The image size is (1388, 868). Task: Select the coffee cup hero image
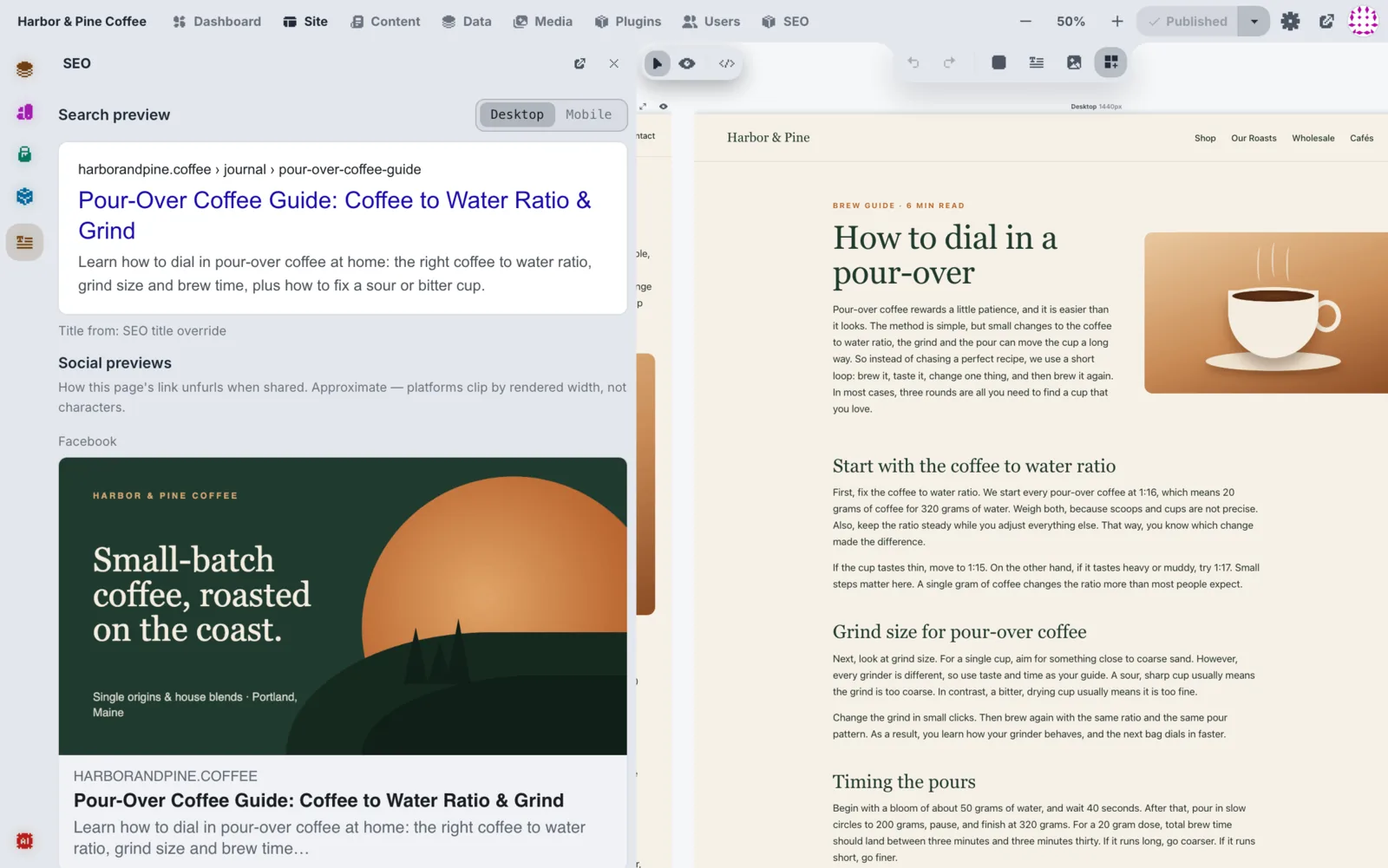1267,312
